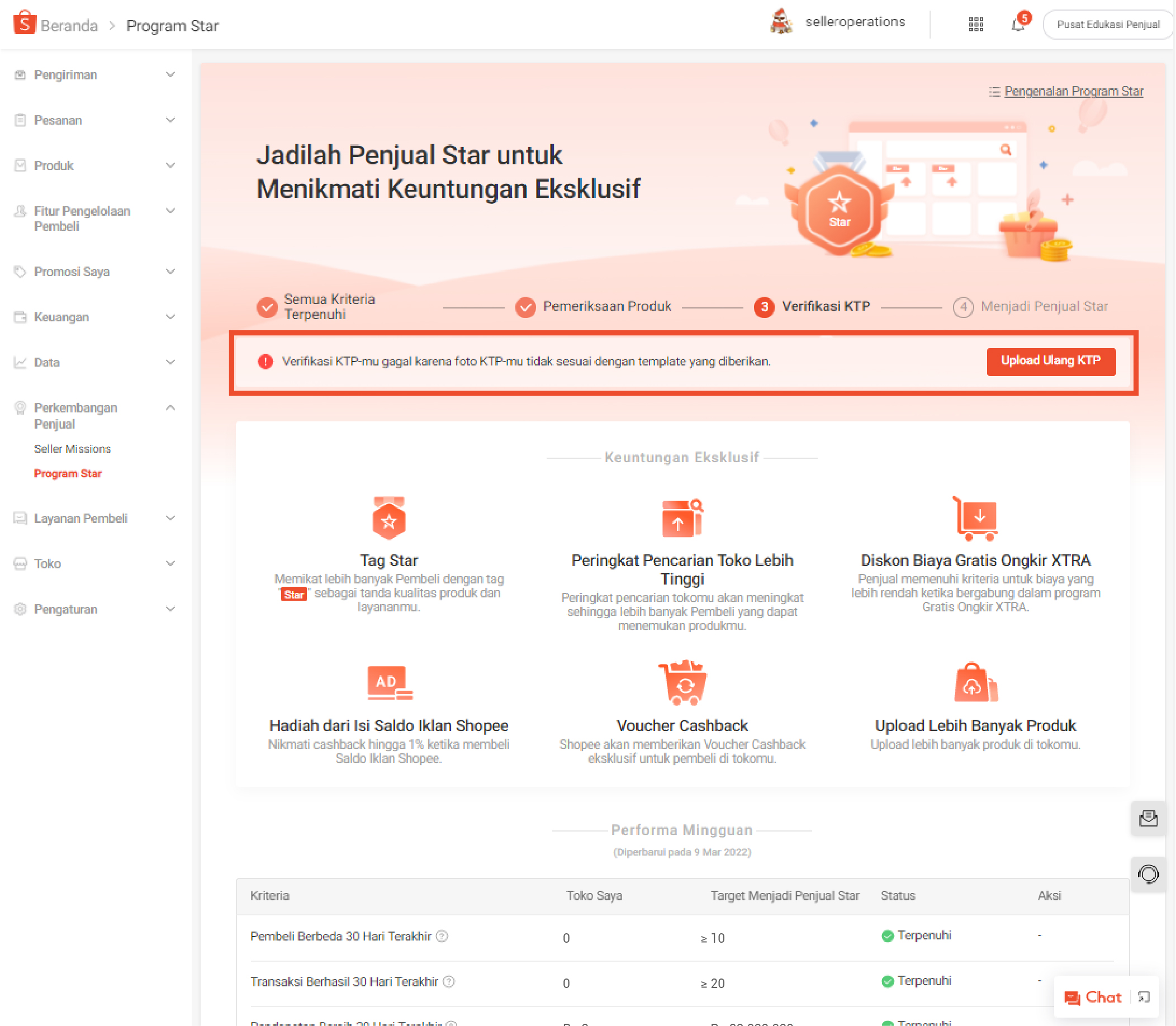Click Terpenuhi status in Transaksi Berhasil row
Viewport: 1176px width, 1026px height.
coord(916,981)
